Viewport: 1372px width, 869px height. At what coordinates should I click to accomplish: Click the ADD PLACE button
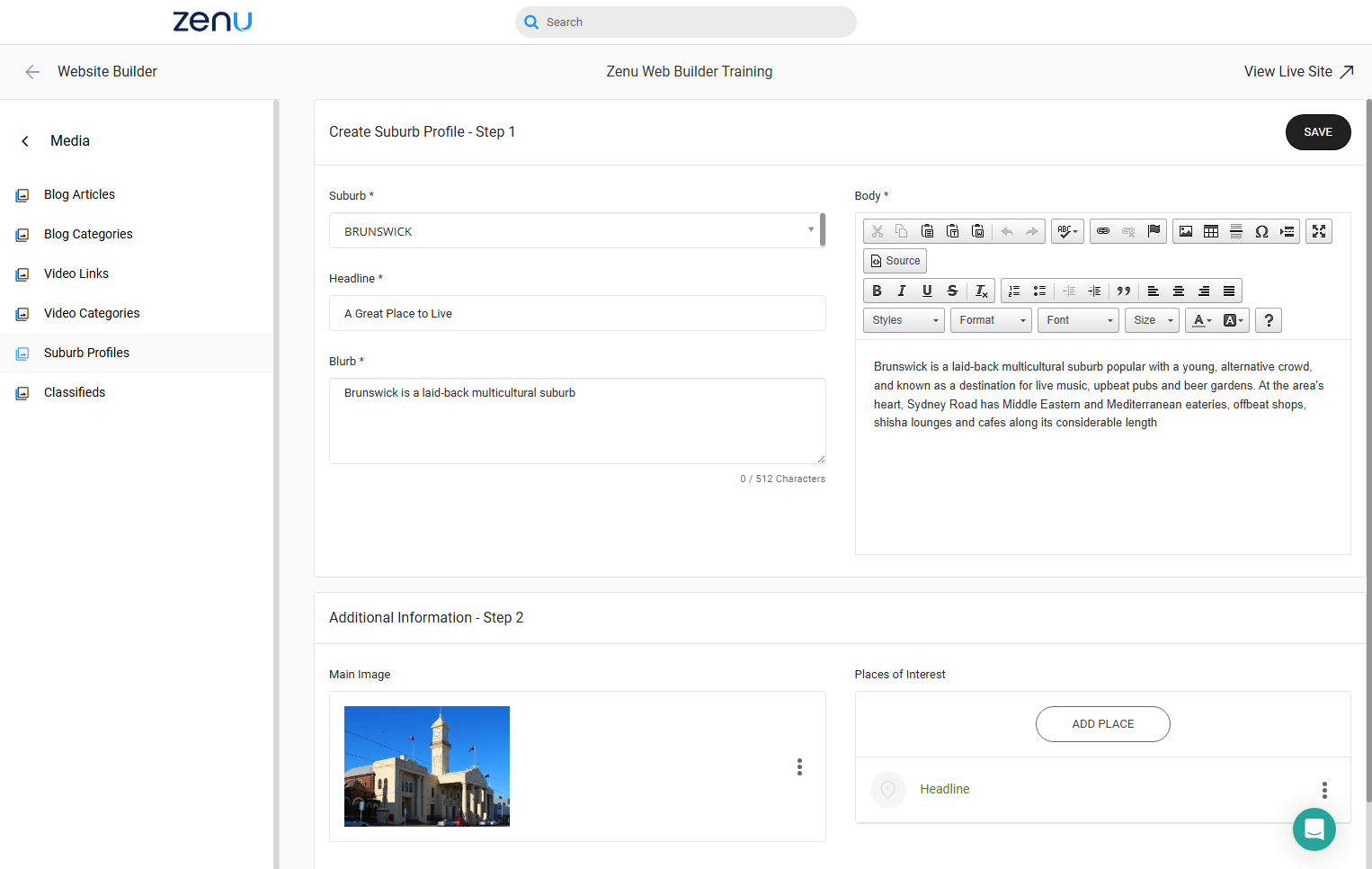coord(1103,724)
